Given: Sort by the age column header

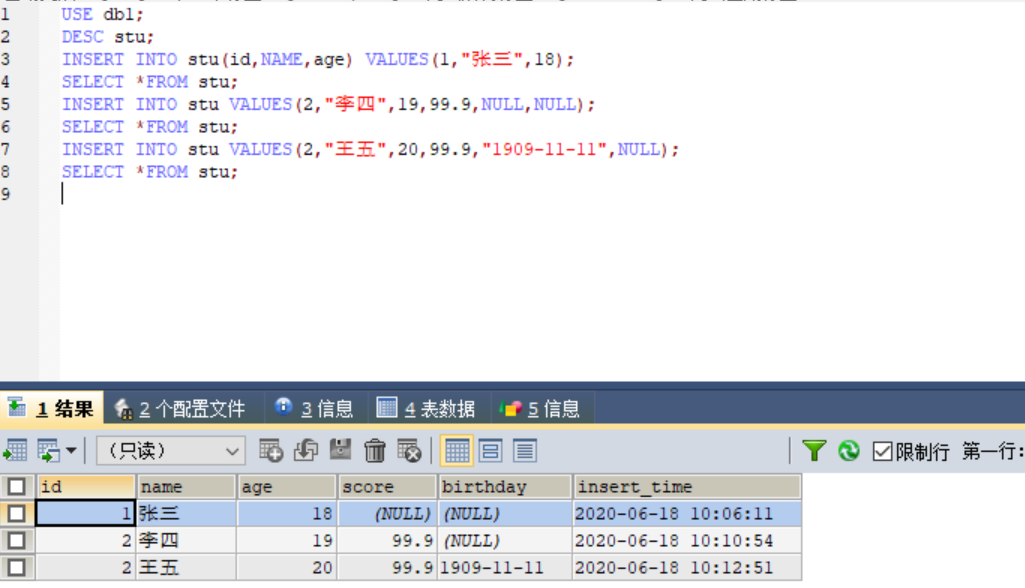Looking at the screenshot, I should 287,487.
